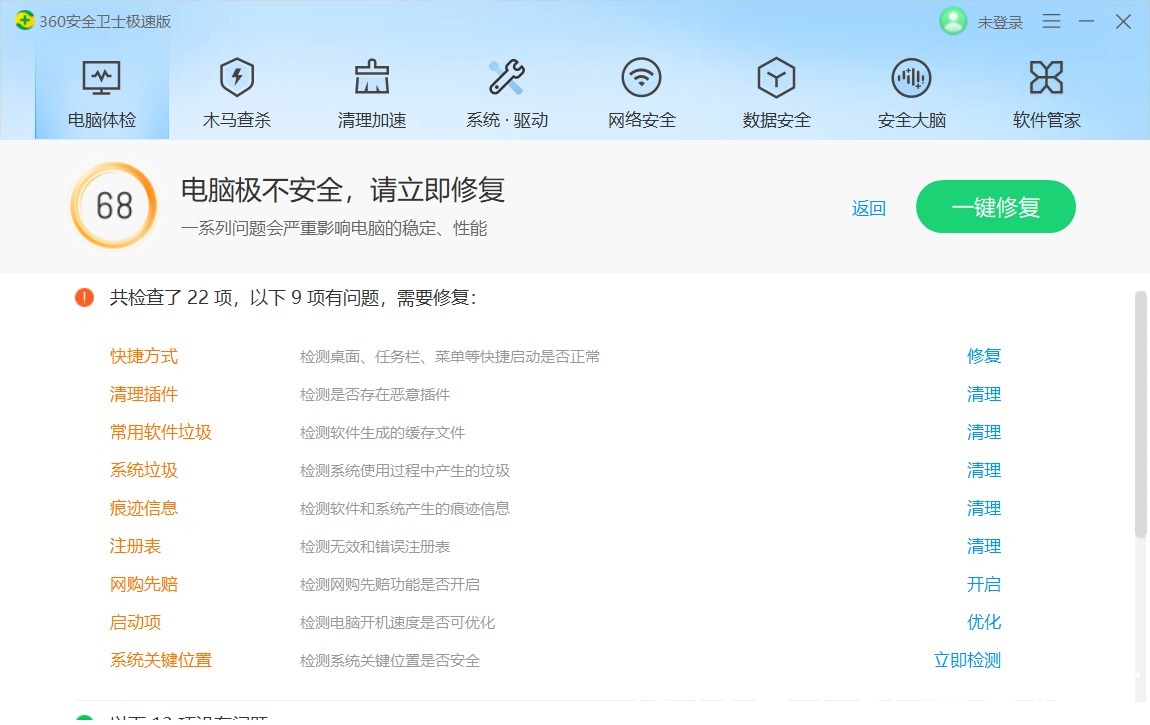Click 立即检测 for 系统关键位置
Image resolution: width=1150 pixels, height=725 pixels.
(x=967, y=660)
